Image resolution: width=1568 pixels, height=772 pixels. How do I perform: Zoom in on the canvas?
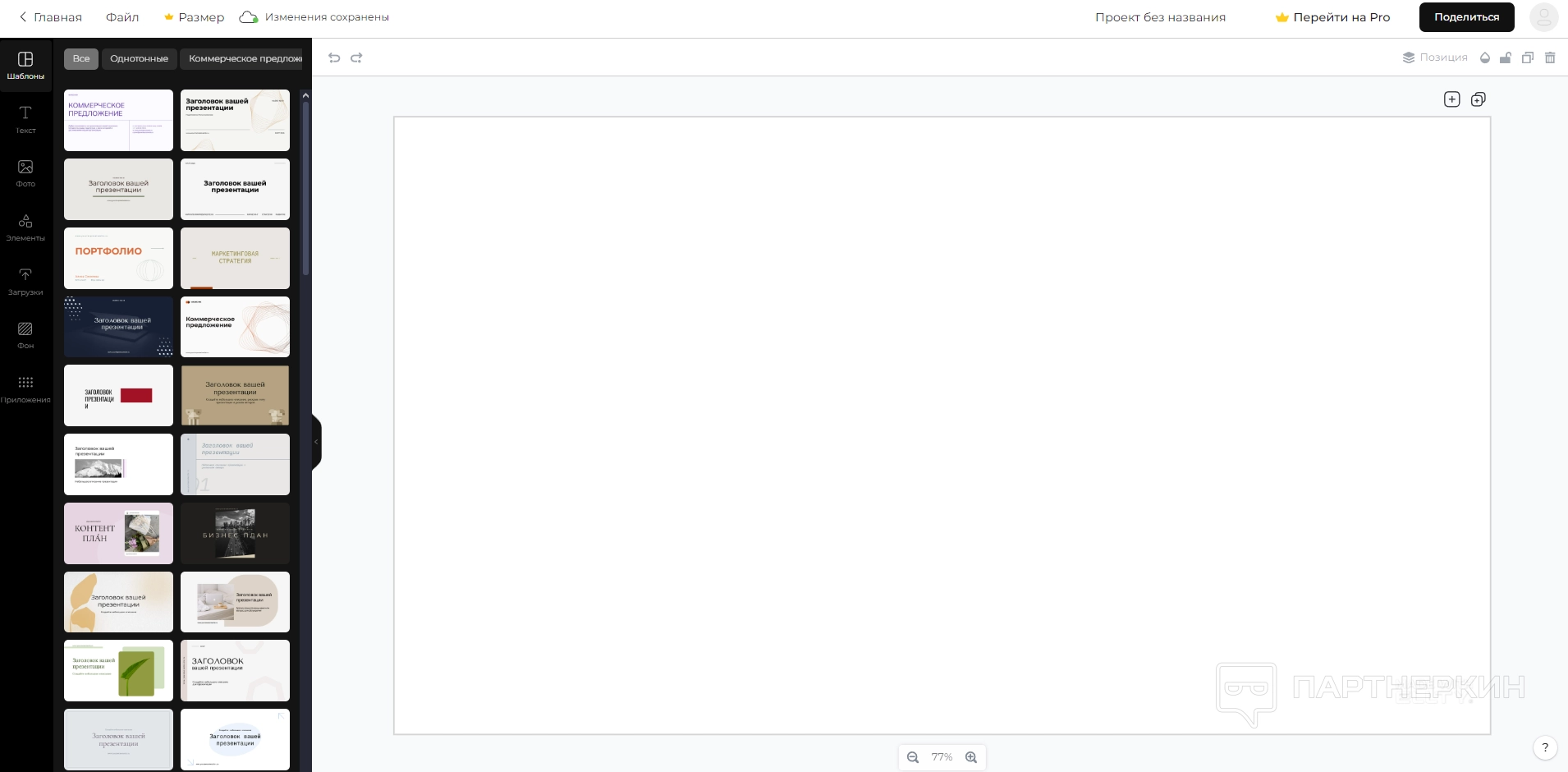(x=971, y=757)
